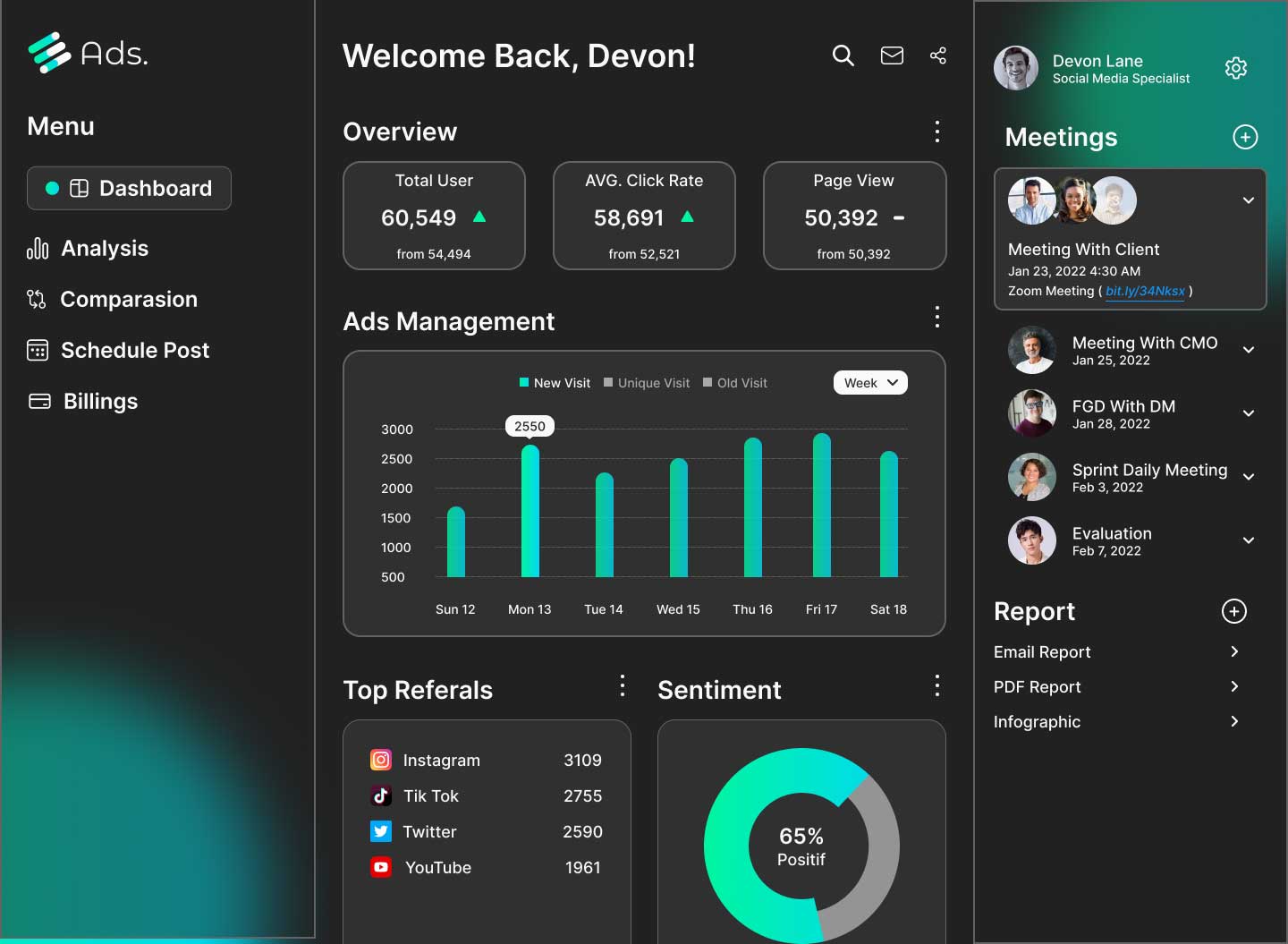Open PDF Report chevron

coord(1234,686)
